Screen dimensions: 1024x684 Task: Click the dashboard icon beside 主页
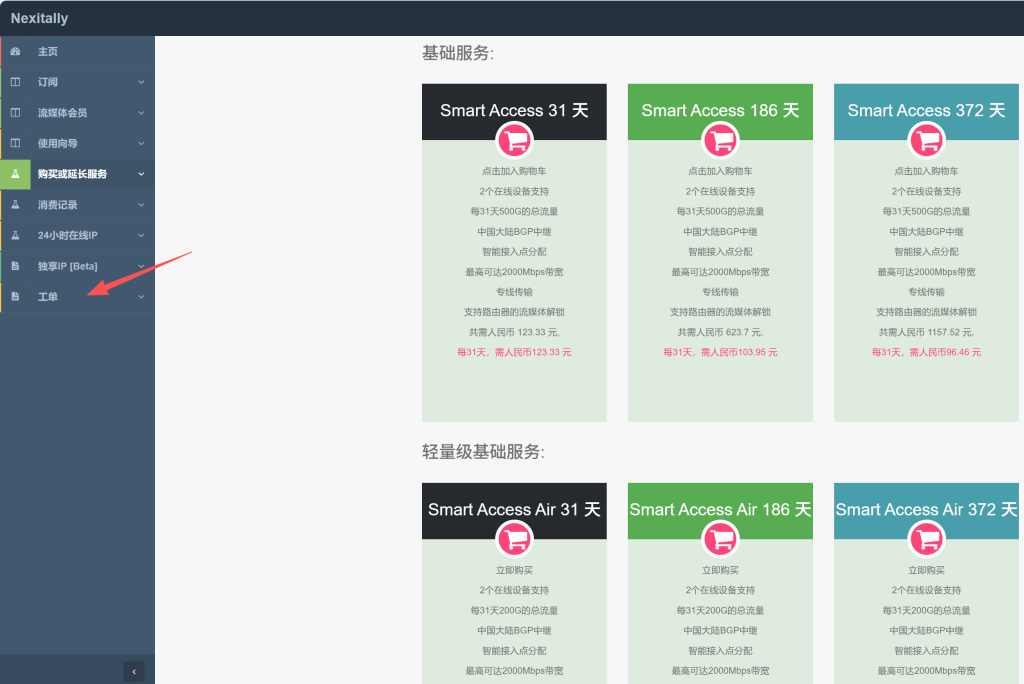pos(16,52)
